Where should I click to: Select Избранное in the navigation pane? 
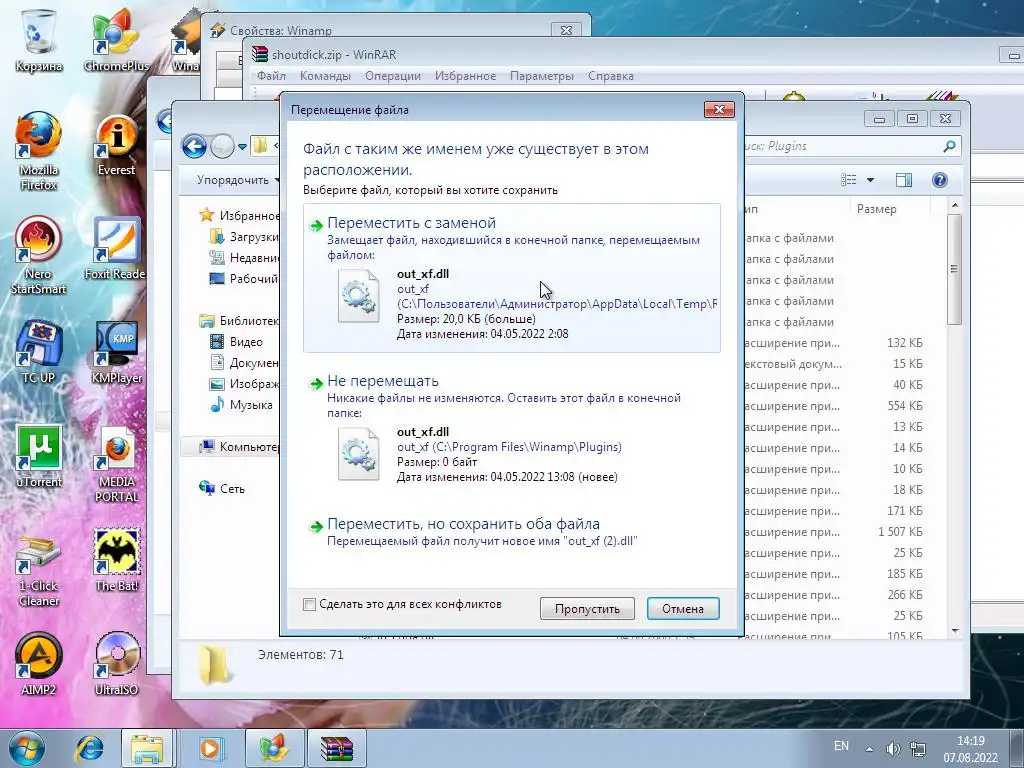coord(239,216)
